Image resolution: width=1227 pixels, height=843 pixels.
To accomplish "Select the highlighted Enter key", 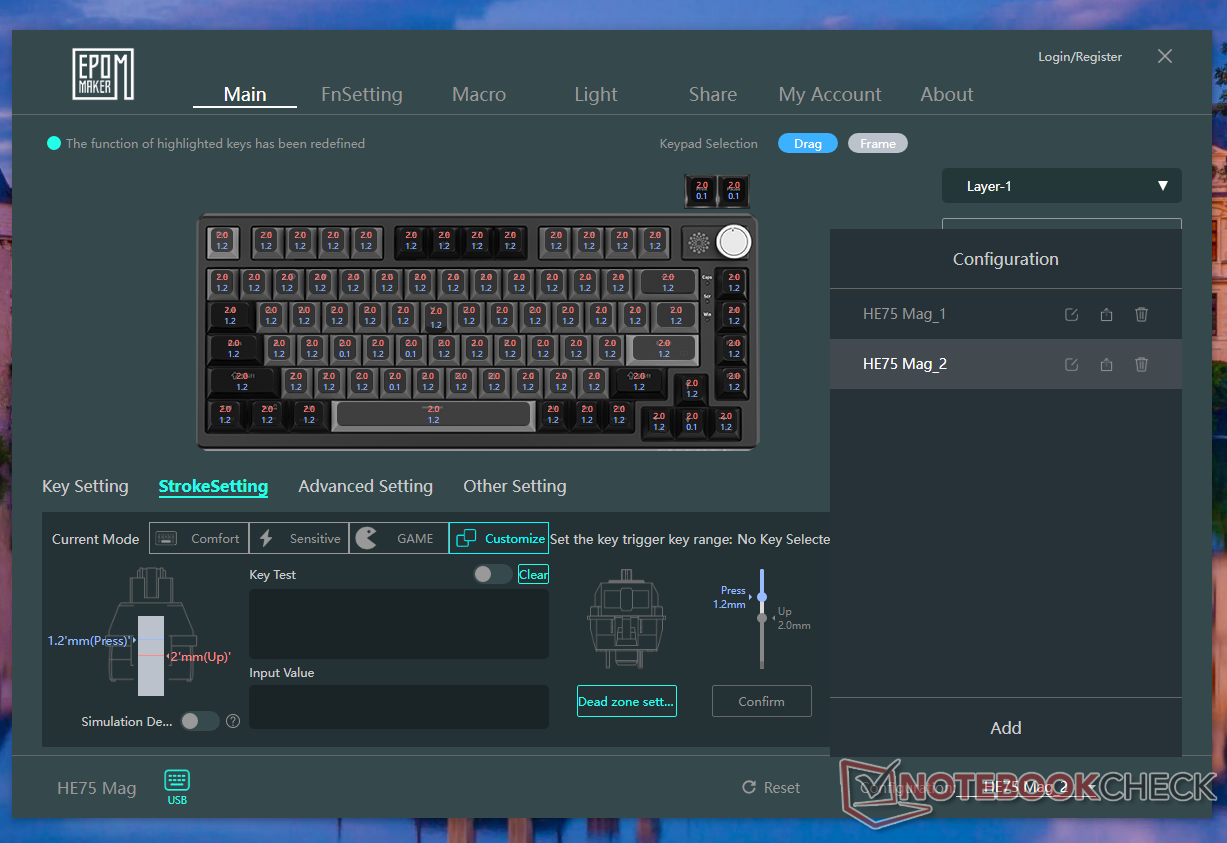I will click(x=663, y=349).
